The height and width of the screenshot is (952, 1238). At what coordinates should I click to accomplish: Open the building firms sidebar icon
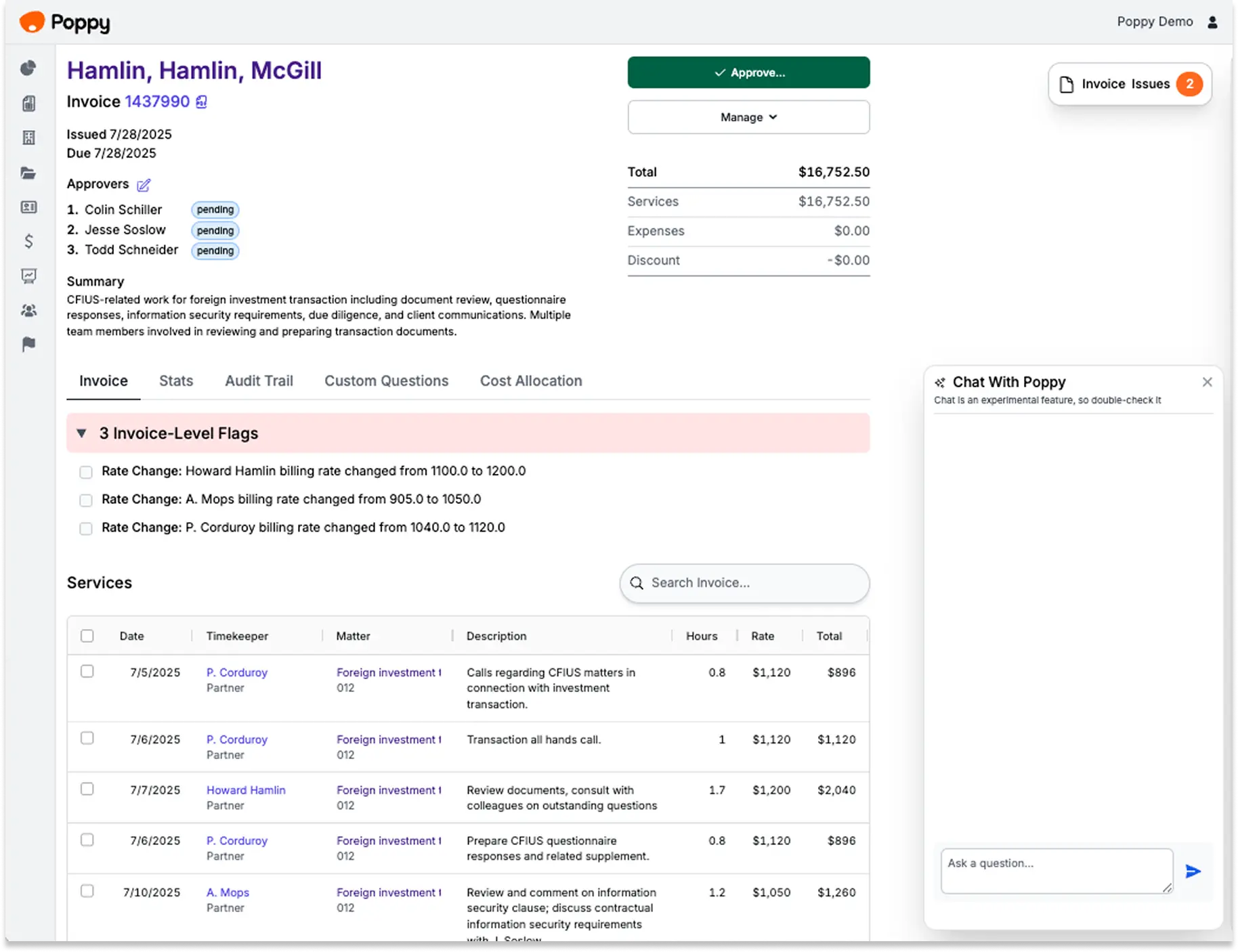click(x=28, y=138)
